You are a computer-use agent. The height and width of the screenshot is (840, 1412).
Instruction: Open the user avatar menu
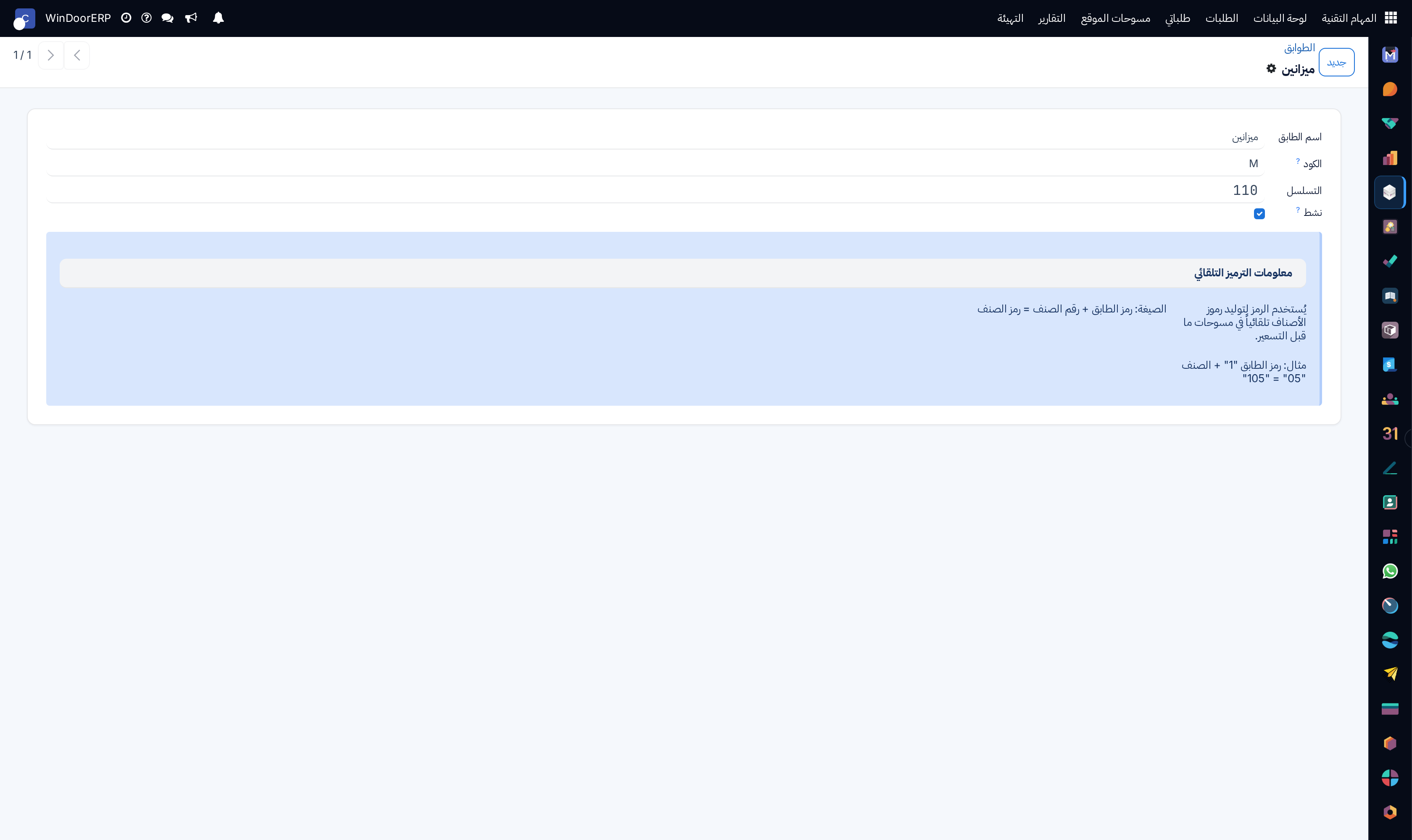[x=24, y=18]
